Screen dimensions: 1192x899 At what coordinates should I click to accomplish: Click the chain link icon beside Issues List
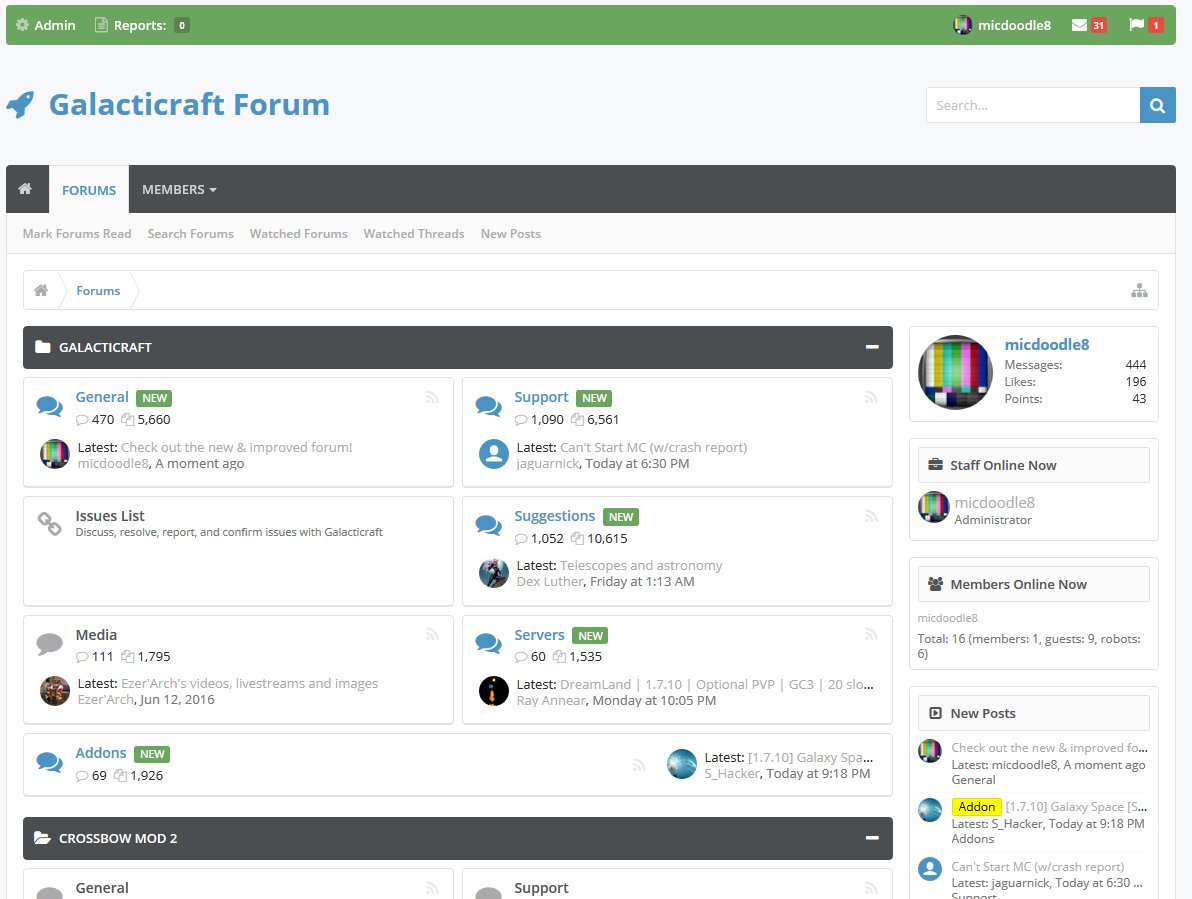[x=49, y=523]
